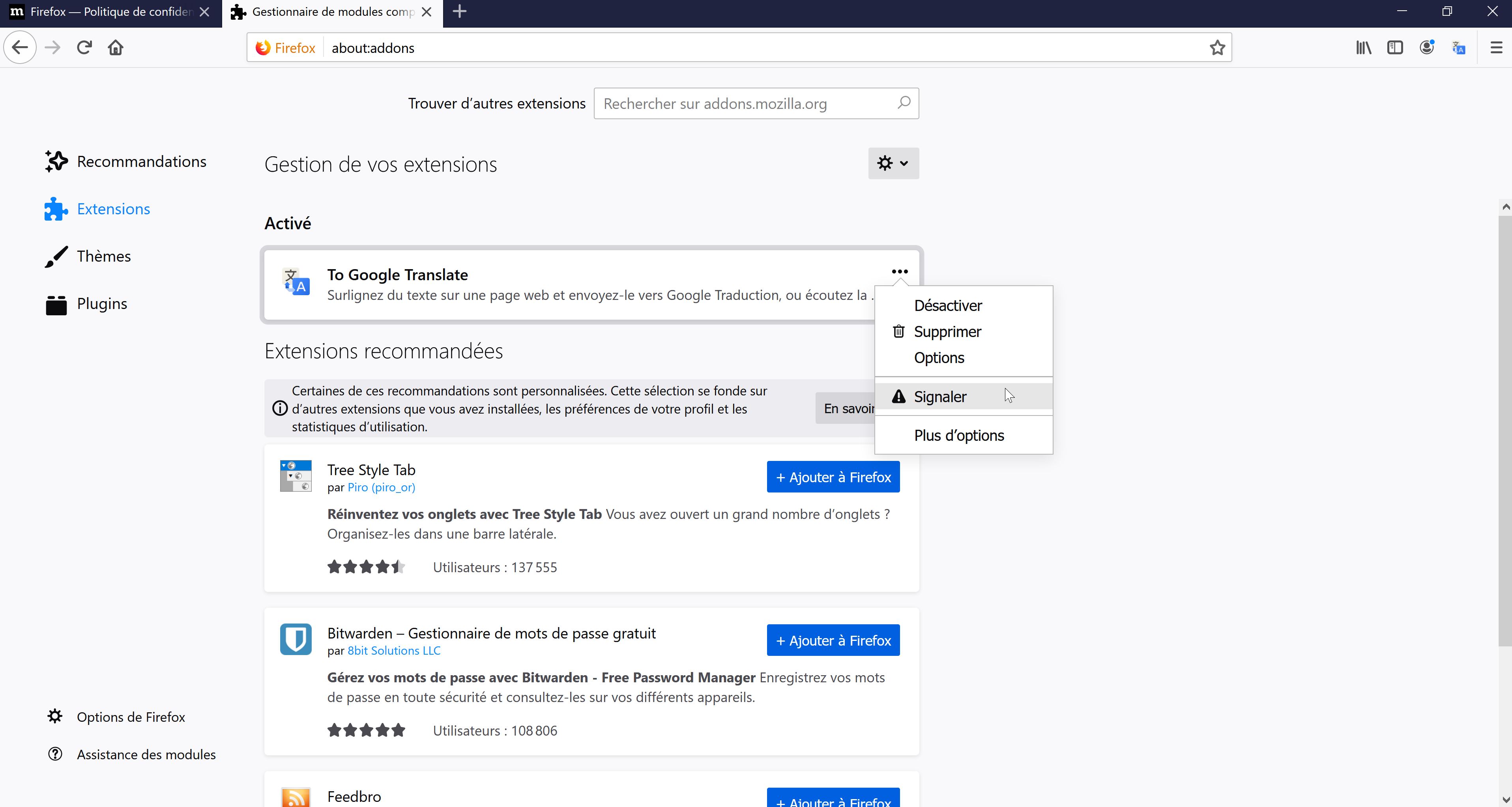Show sidebars via the sidebar icon
This screenshot has width=1512, height=807.
[1395, 47]
